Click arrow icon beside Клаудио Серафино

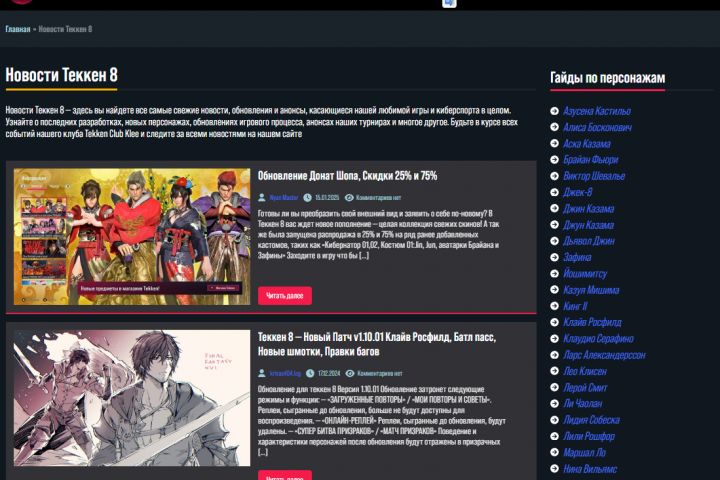(x=554, y=339)
